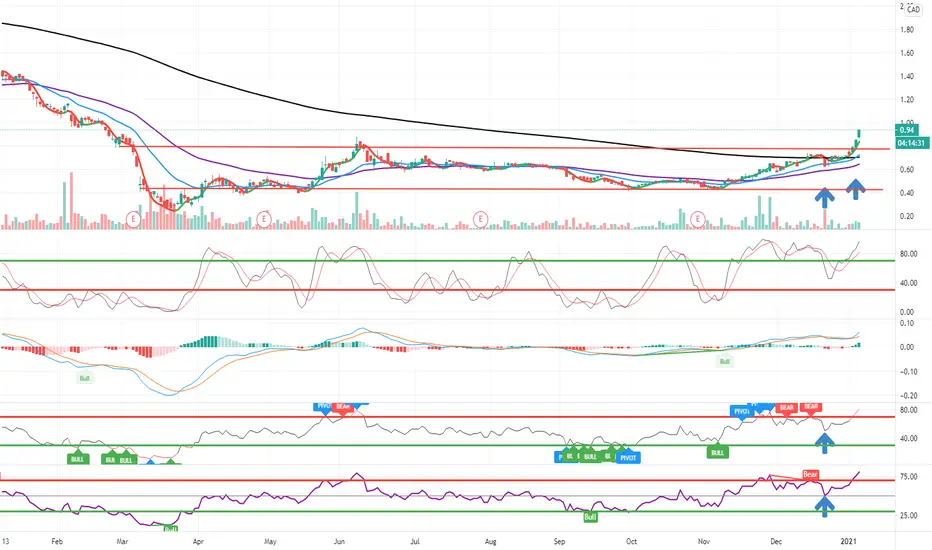Click the earnings E marker in late July
The width and height of the screenshot is (932, 550).
point(480,219)
